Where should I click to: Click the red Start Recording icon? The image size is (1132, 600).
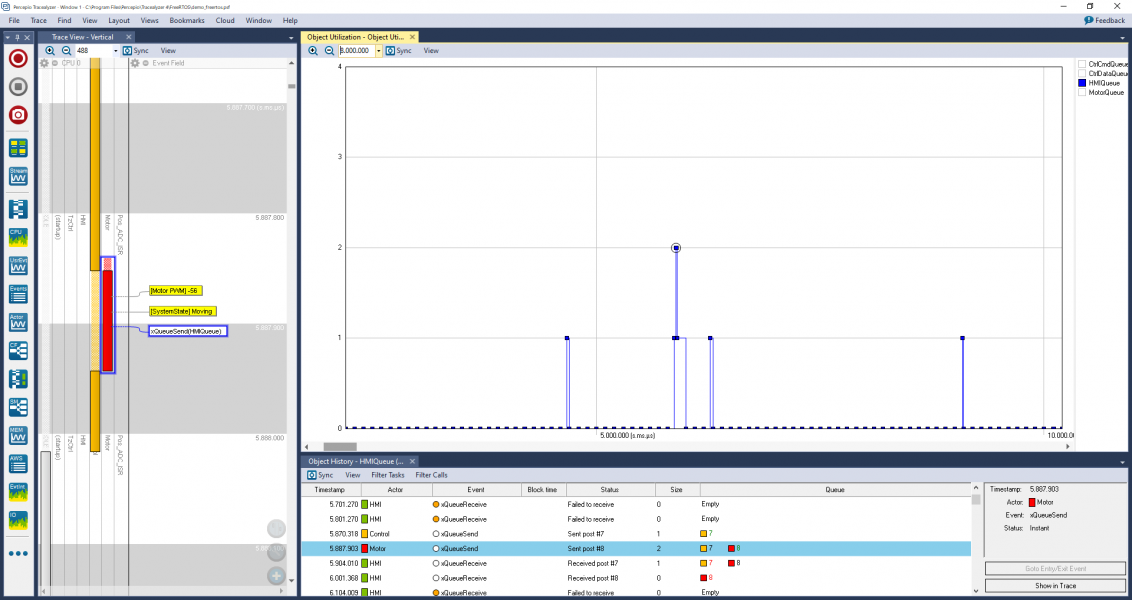pyautogui.click(x=18, y=59)
